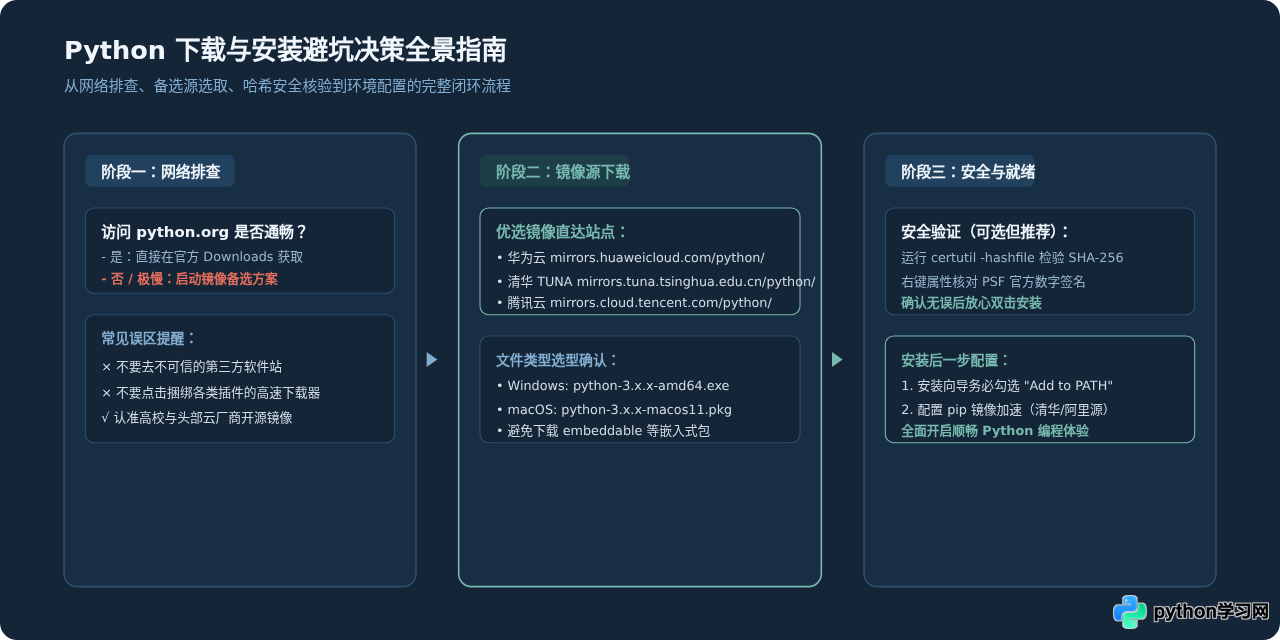
Task: Click the heading '访问 python.org 是否通畅？'
Action: point(205,232)
